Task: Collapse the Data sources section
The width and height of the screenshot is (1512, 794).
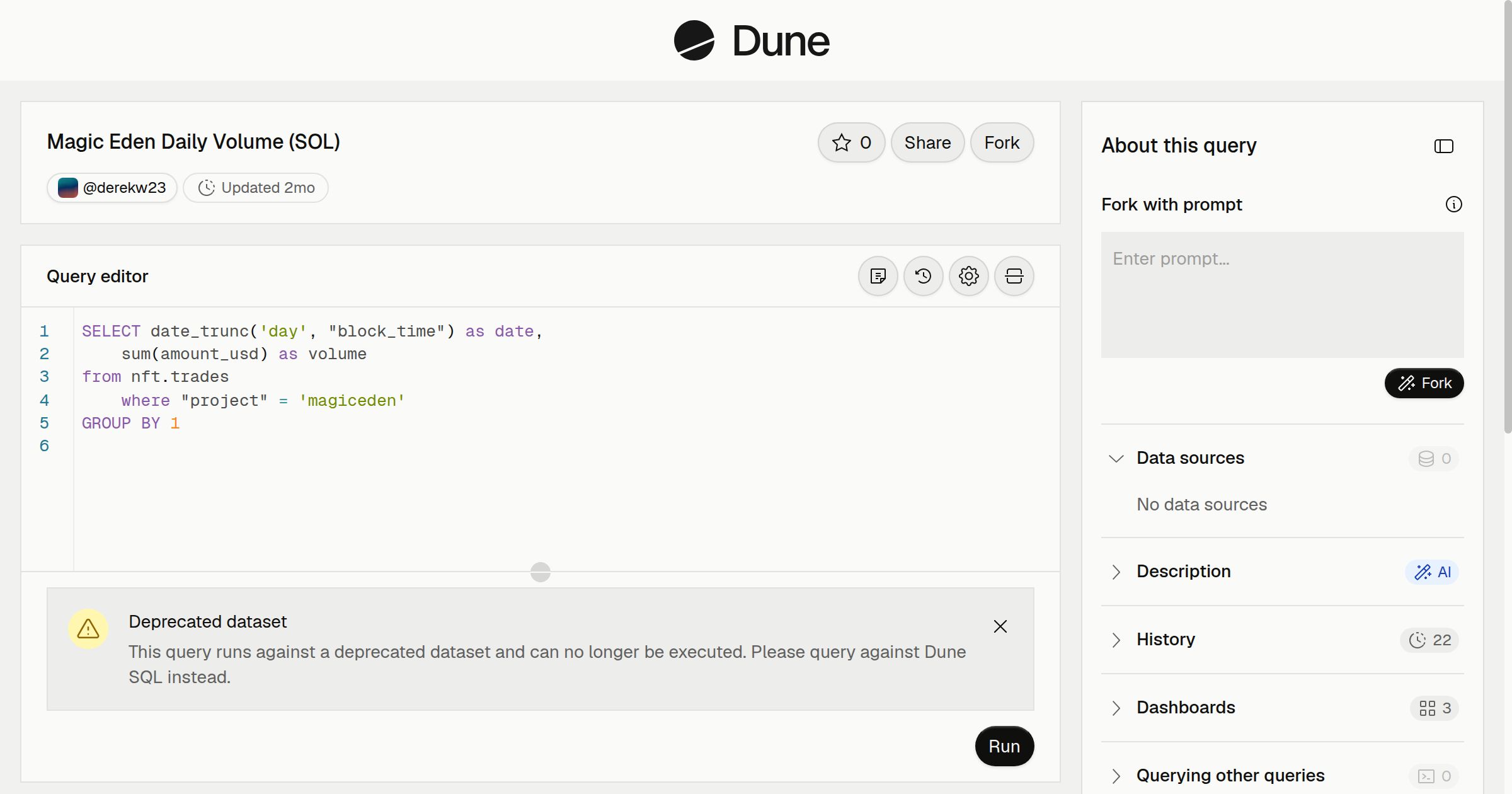Action: 1116,459
